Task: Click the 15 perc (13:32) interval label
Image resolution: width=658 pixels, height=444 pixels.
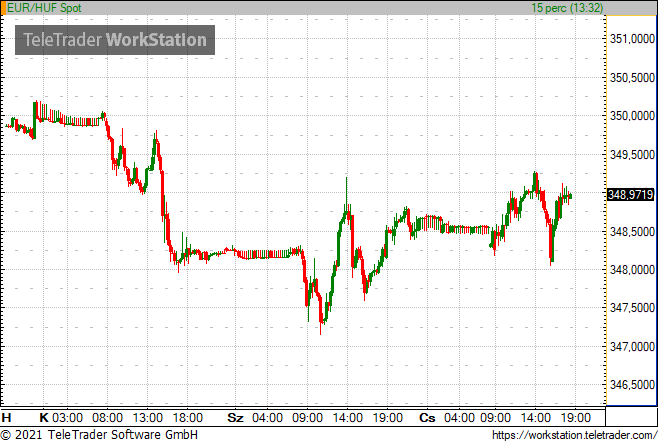Action: click(x=567, y=8)
